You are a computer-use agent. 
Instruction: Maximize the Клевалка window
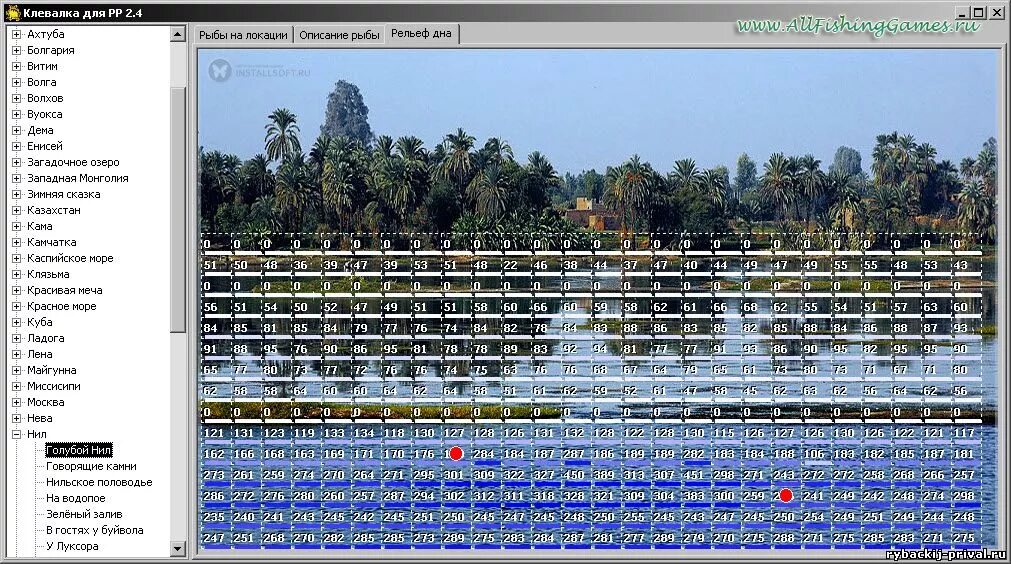pos(978,12)
